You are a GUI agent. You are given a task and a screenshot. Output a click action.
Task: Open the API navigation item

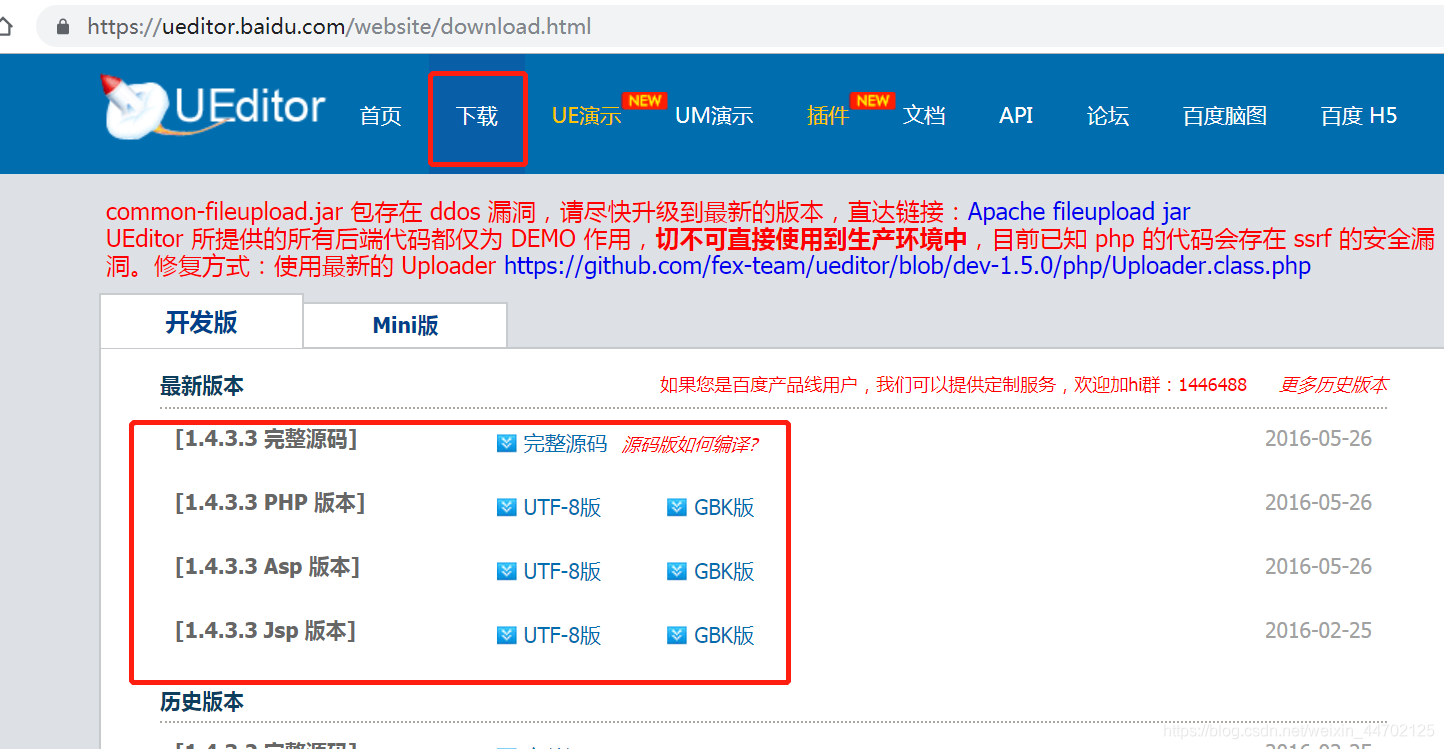[x=1016, y=116]
